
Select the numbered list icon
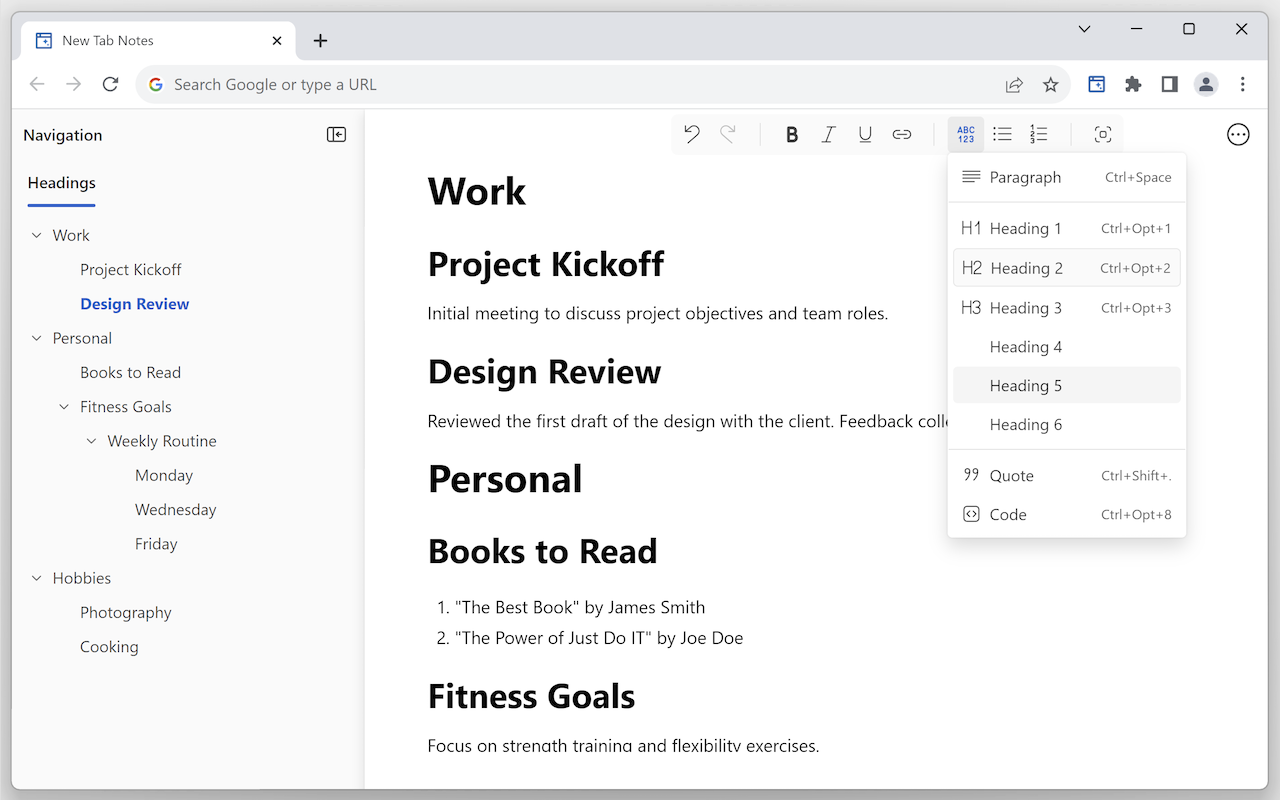pyautogui.click(x=1039, y=133)
